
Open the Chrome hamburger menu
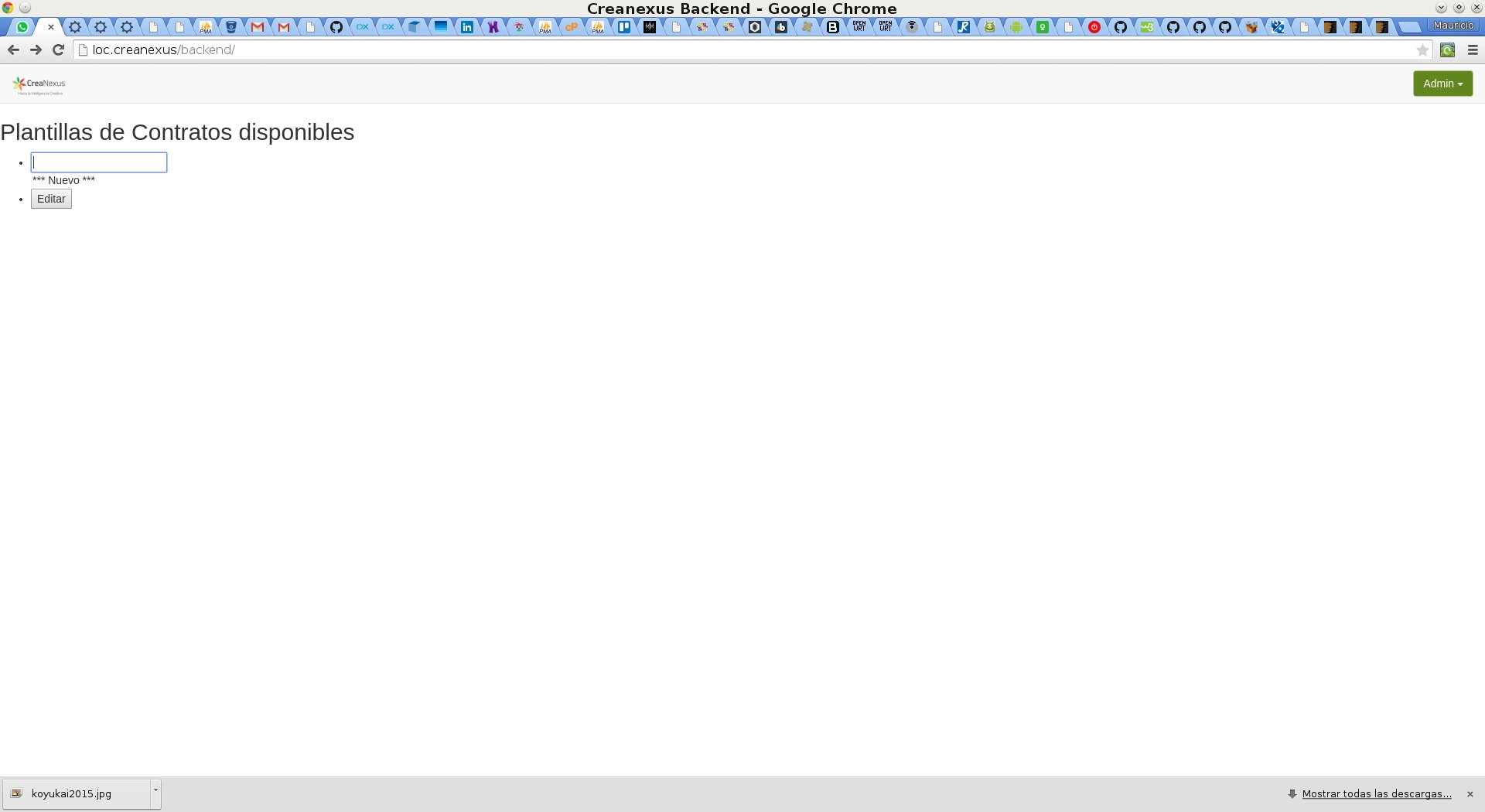(x=1473, y=49)
